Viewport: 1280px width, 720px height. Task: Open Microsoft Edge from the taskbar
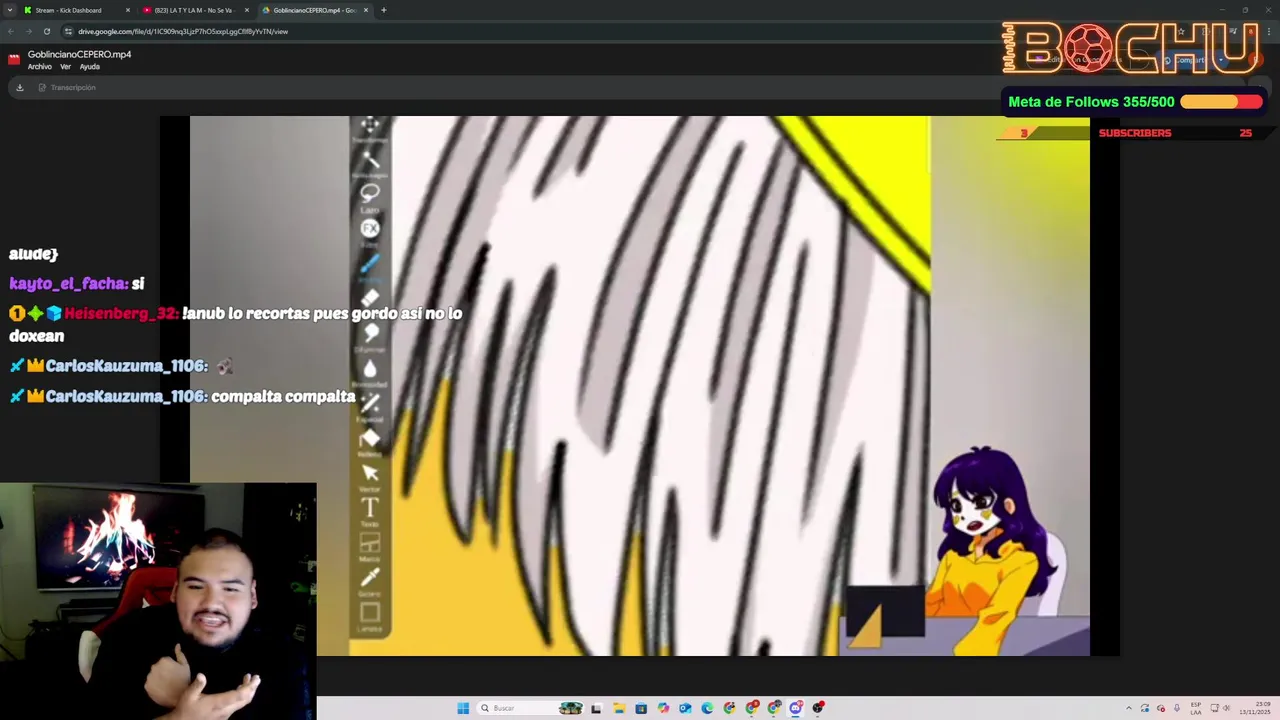[707, 708]
